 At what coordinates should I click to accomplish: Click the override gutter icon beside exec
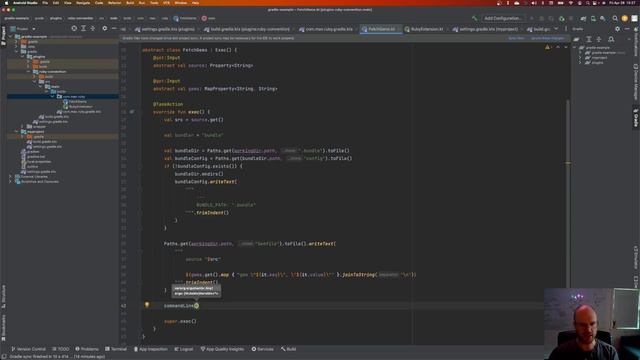132,111
